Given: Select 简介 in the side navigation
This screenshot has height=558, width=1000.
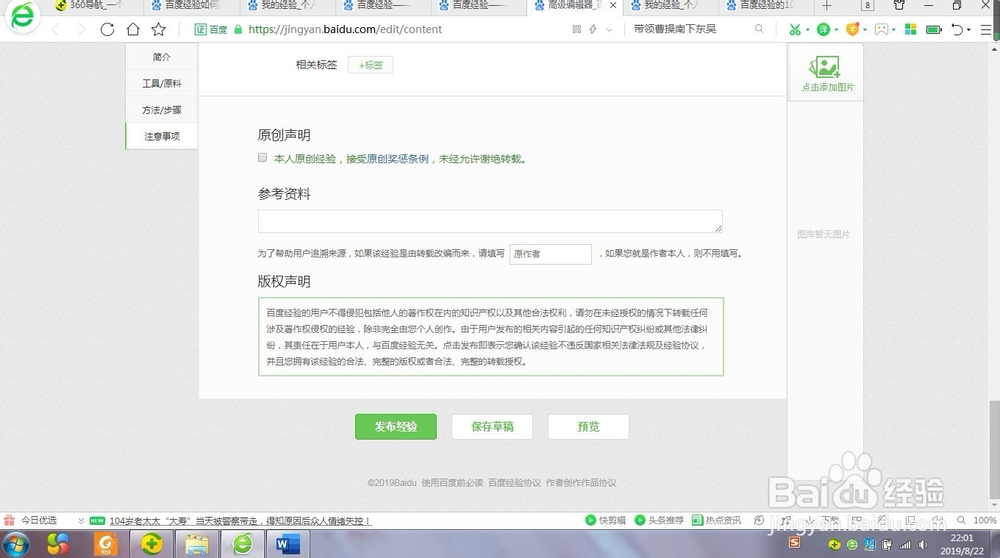Looking at the screenshot, I should pyautogui.click(x=161, y=57).
